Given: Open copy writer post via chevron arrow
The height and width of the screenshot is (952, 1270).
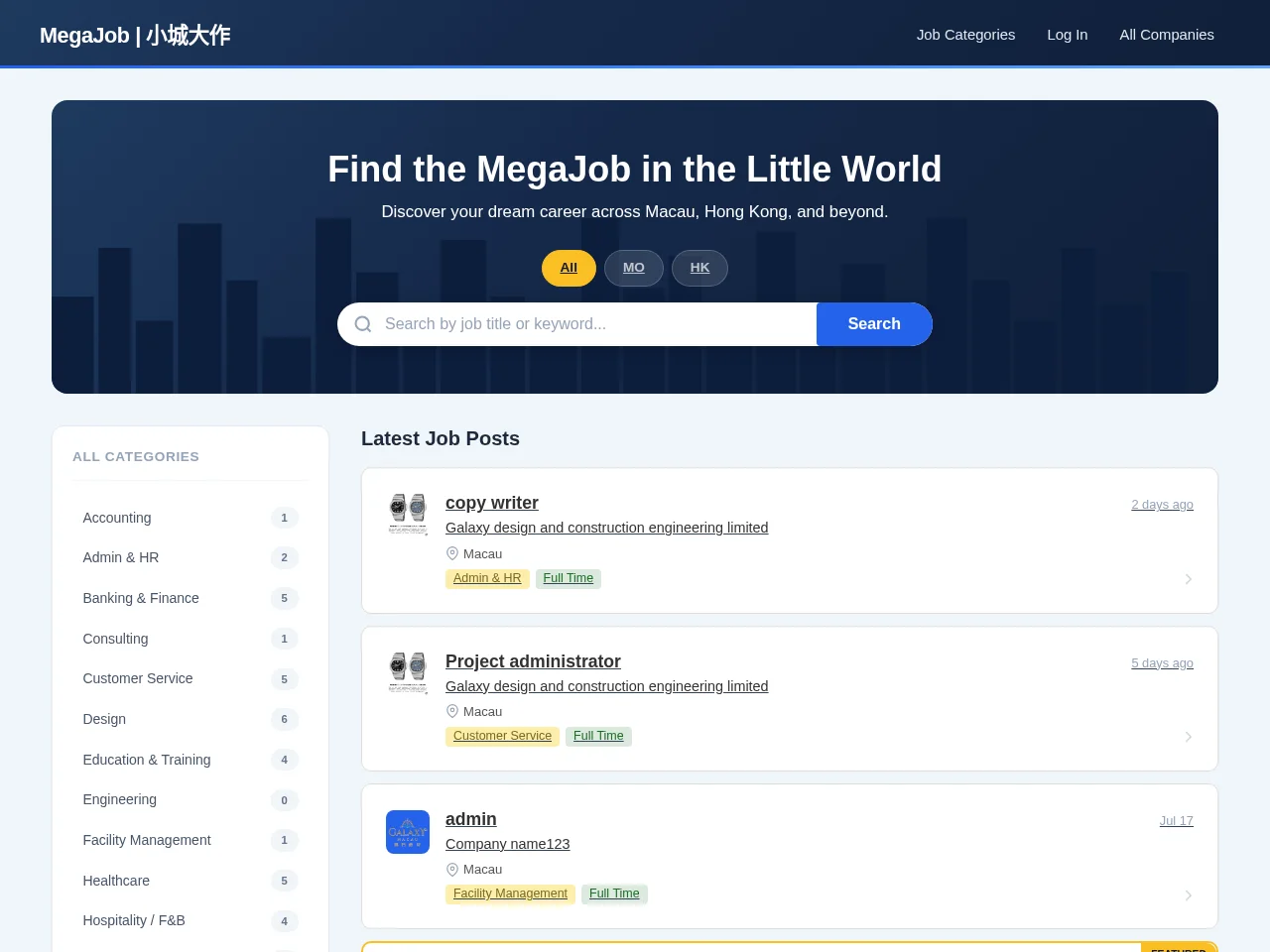Looking at the screenshot, I should (1188, 579).
